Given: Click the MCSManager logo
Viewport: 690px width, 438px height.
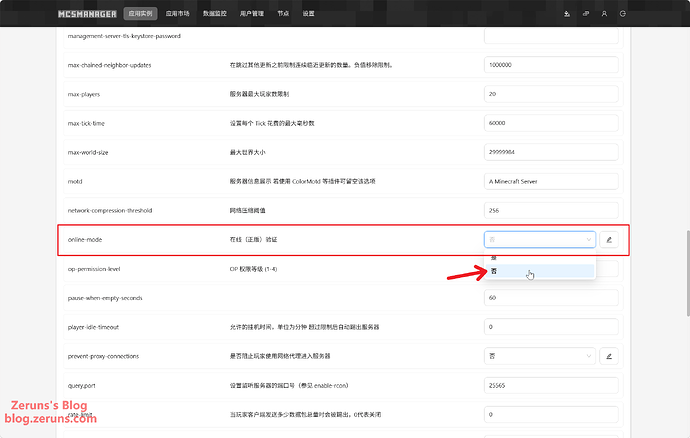Looking at the screenshot, I should (x=87, y=14).
